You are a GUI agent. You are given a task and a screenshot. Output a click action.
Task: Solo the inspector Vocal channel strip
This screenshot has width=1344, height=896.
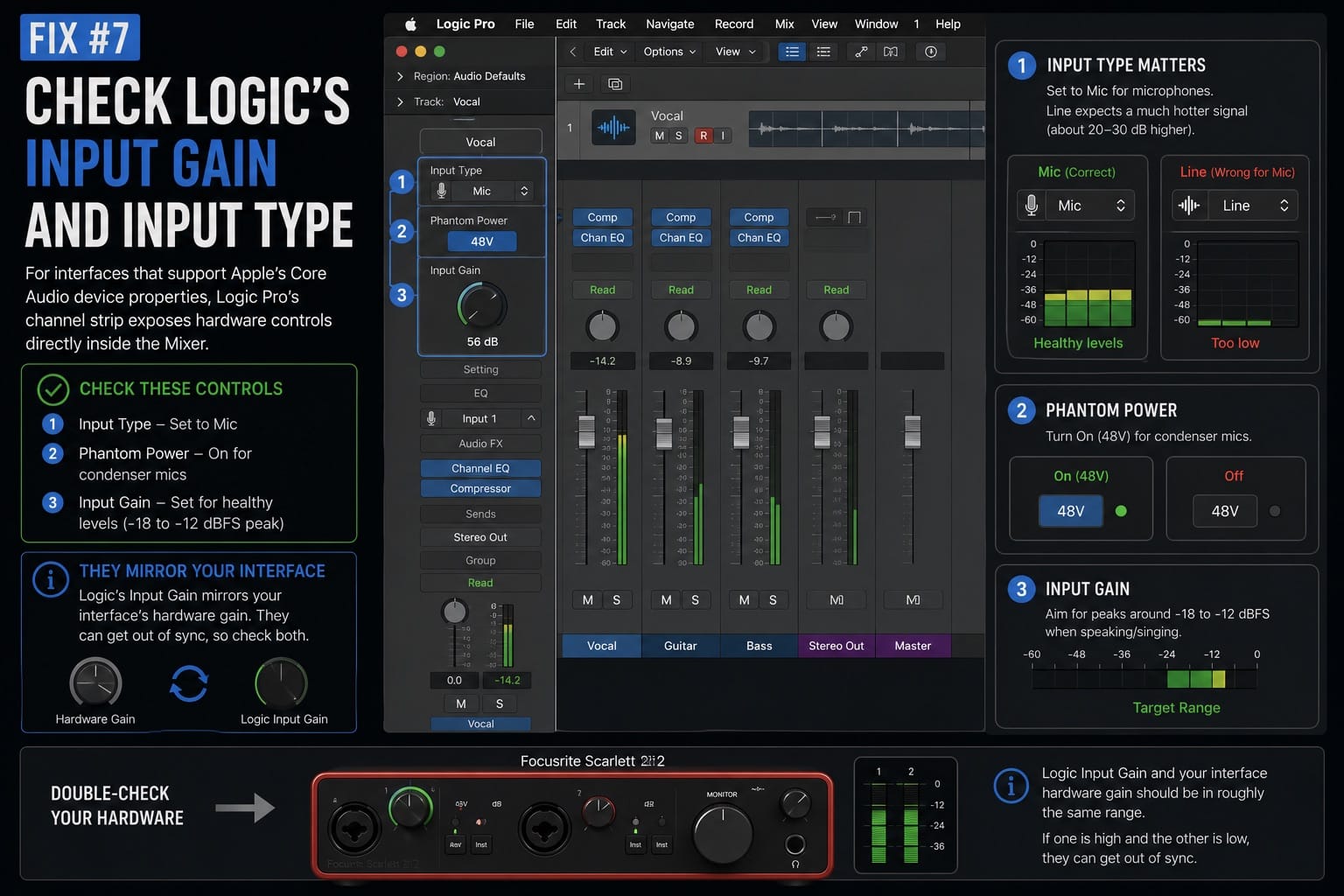coord(500,703)
